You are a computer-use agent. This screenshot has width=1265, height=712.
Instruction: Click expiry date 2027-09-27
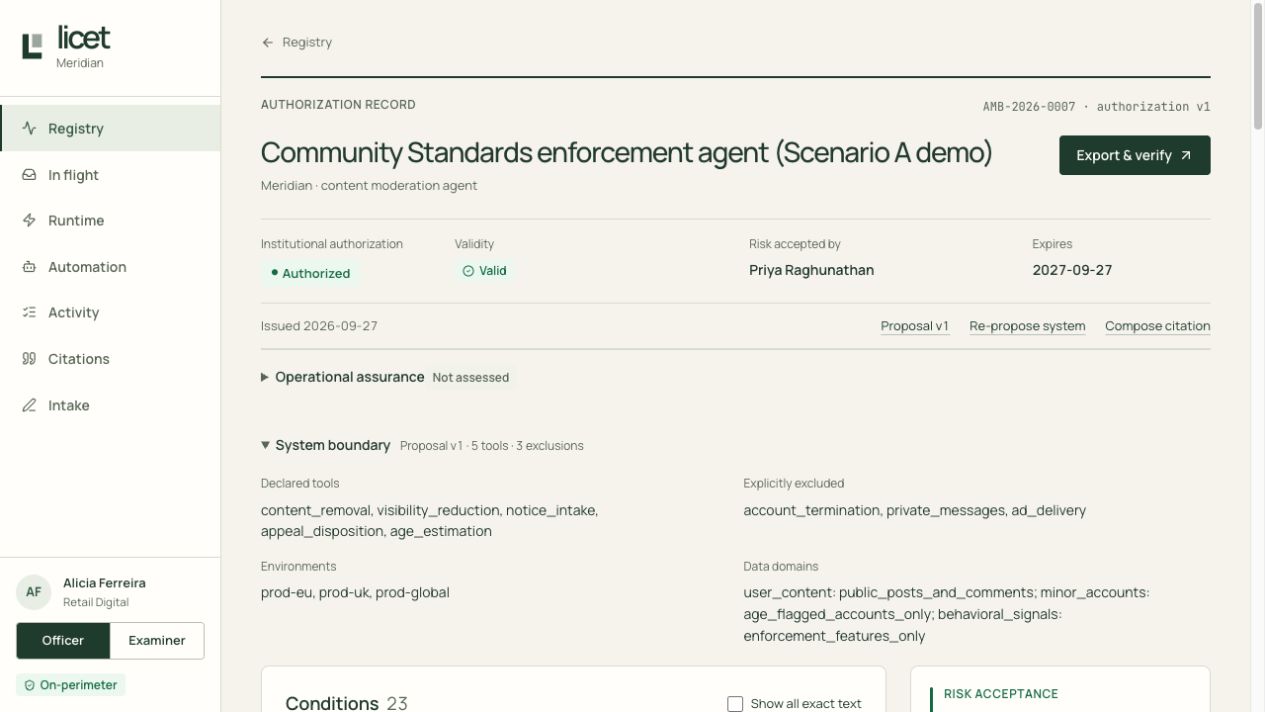pos(1072,270)
